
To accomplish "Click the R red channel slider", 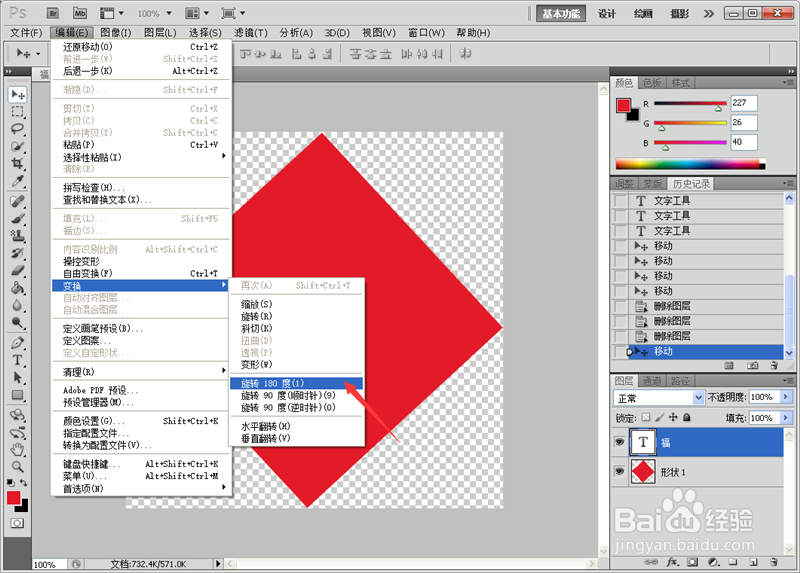I will coord(690,104).
